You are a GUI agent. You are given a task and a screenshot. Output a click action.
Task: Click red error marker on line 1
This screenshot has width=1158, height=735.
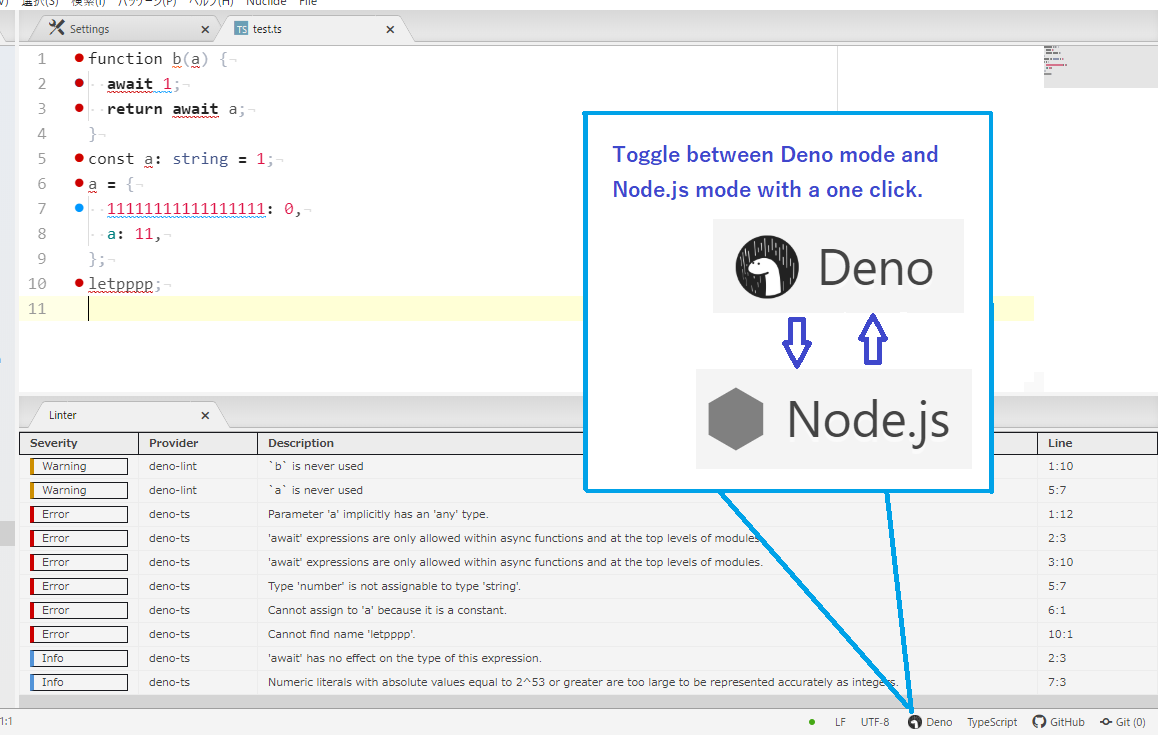(x=79, y=58)
